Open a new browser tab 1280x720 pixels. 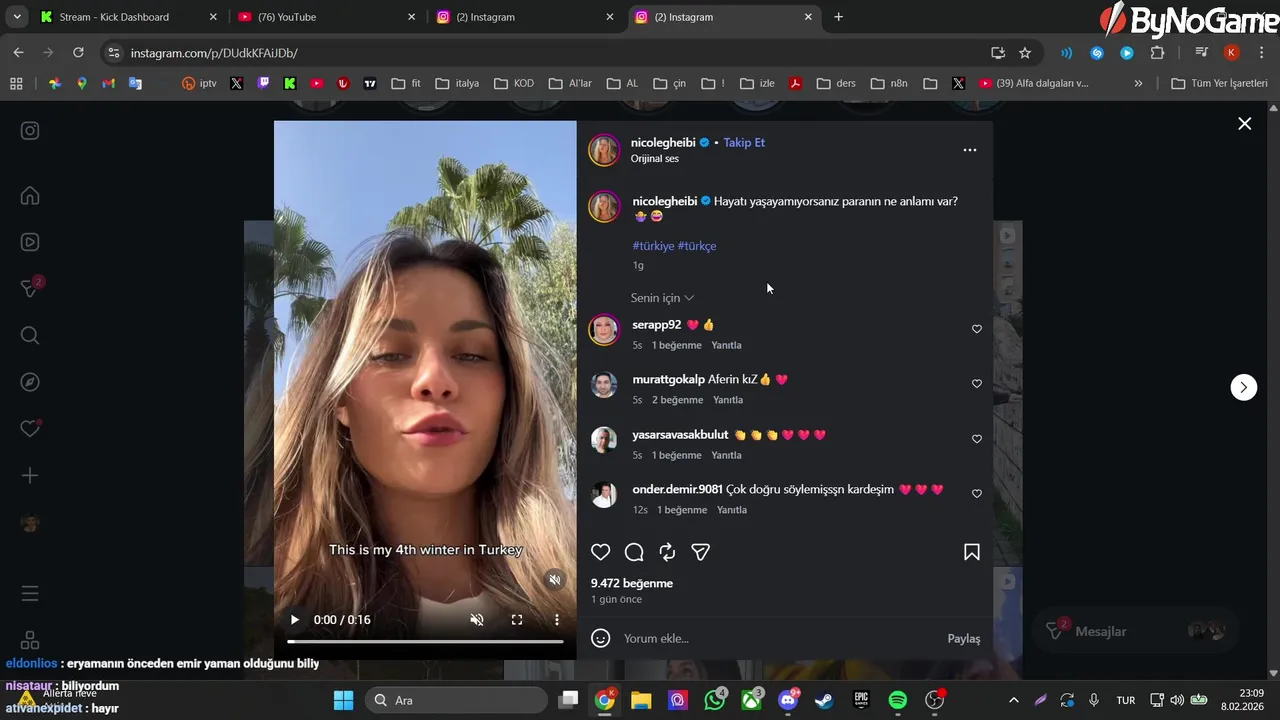(x=838, y=17)
